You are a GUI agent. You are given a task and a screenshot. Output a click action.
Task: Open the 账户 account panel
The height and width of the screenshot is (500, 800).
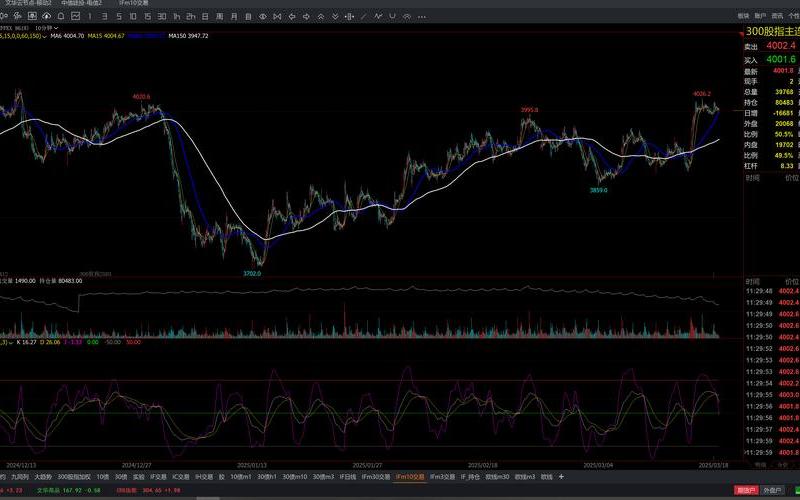(x=760, y=16)
